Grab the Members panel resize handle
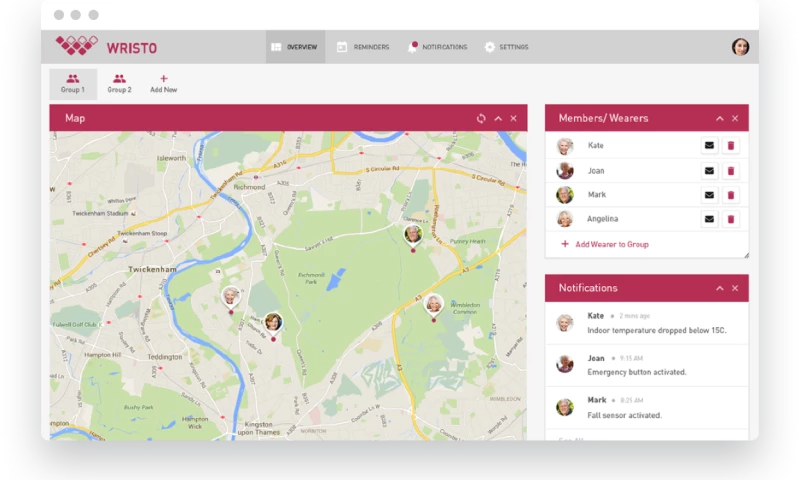The image size is (800, 480). tap(746, 255)
